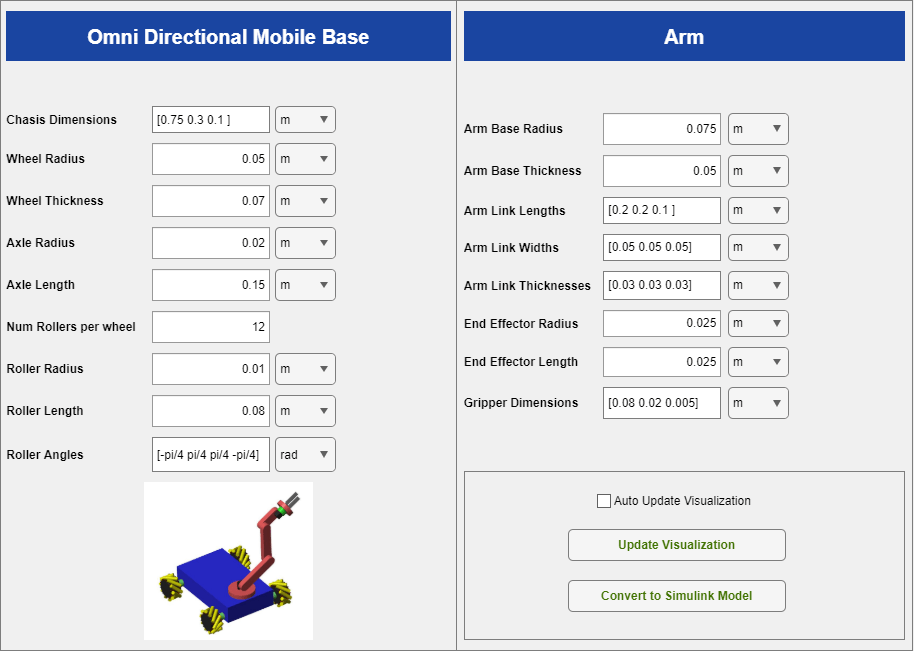Click the Chasis Dimensions label text
914x651 pixels.
tap(62, 119)
